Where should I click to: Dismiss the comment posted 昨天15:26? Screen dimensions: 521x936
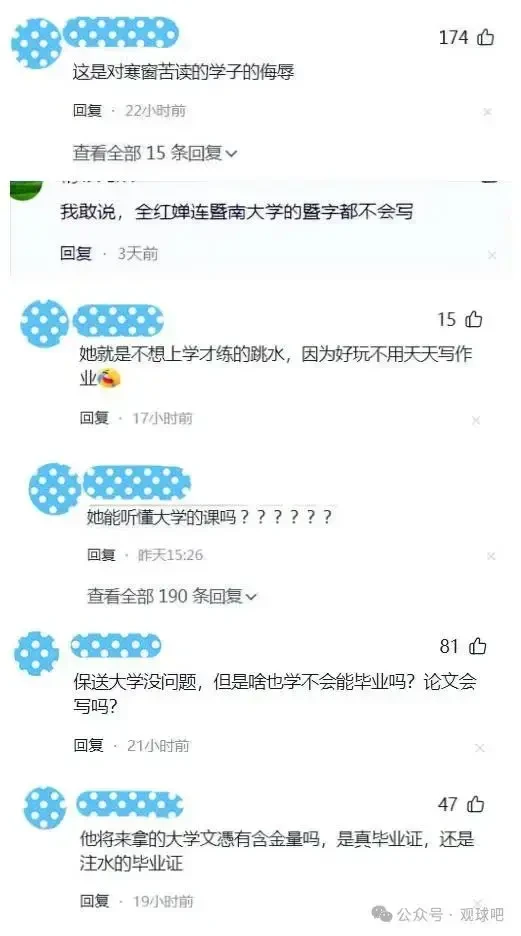[x=491, y=556]
